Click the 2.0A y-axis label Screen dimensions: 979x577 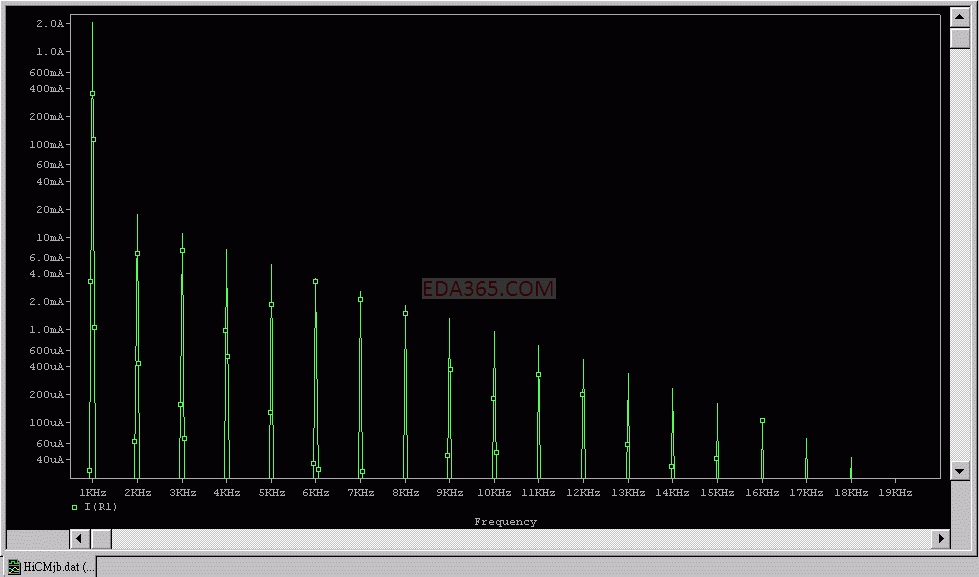click(51, 24)
